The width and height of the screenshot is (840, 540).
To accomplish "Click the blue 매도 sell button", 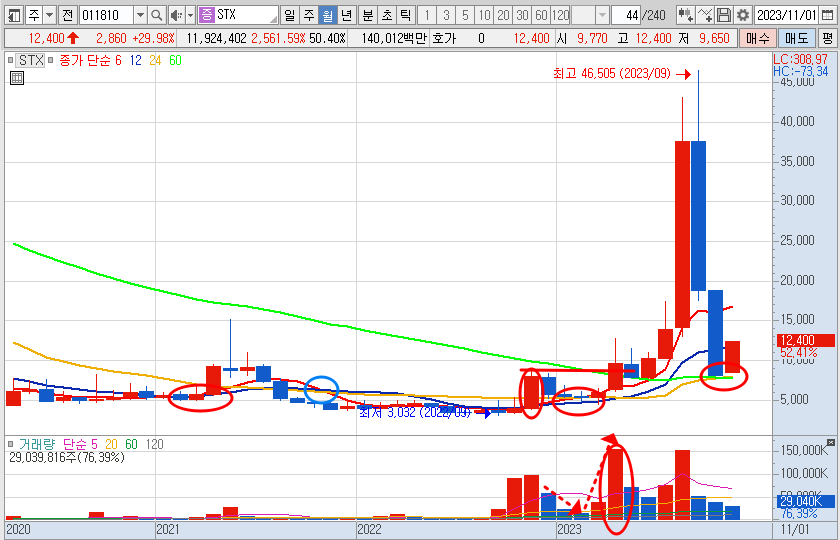I will coord(796,39).
